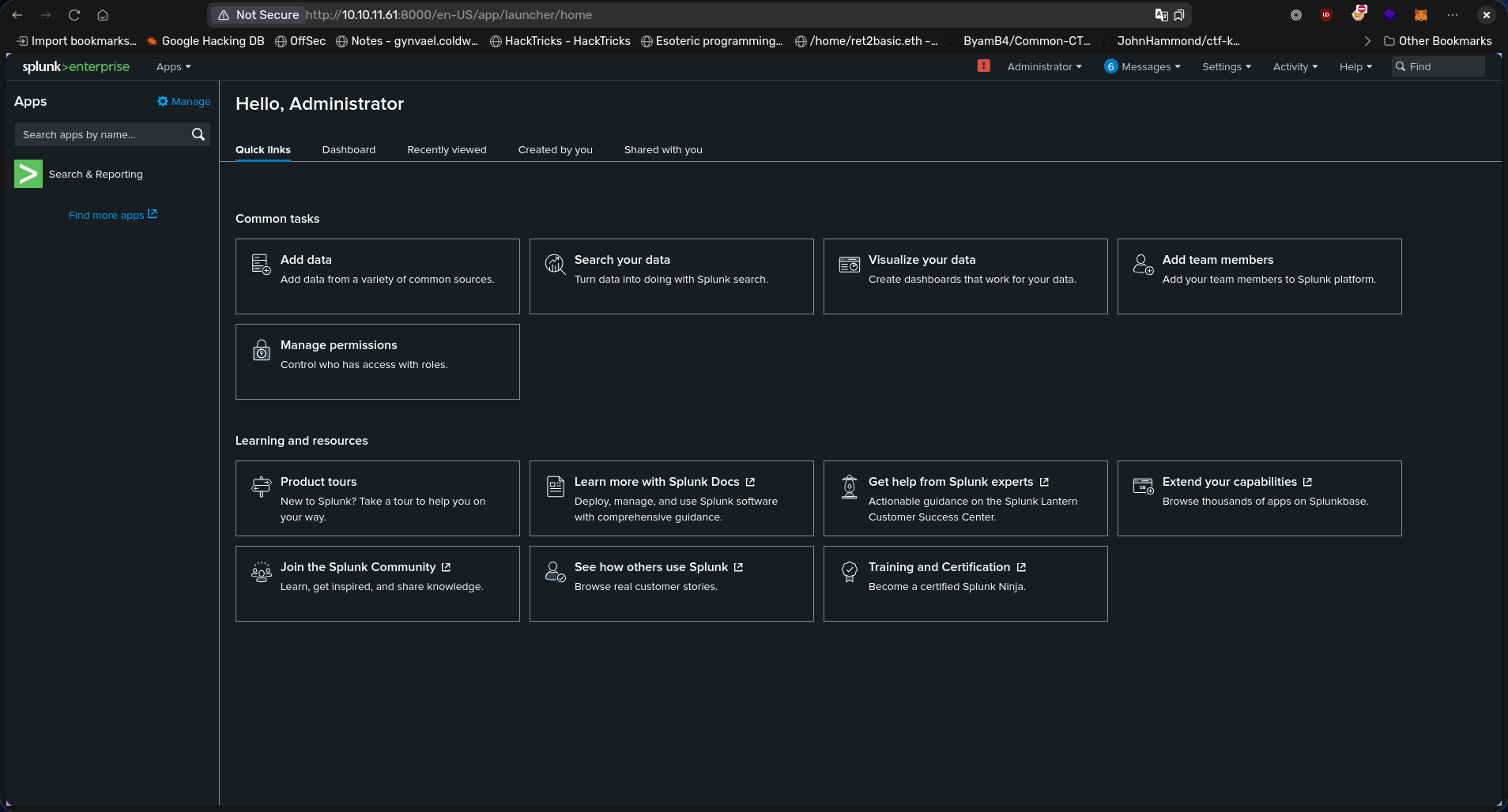
Task: Click the Splunk Community people icon
Action: tap(261, 572)
